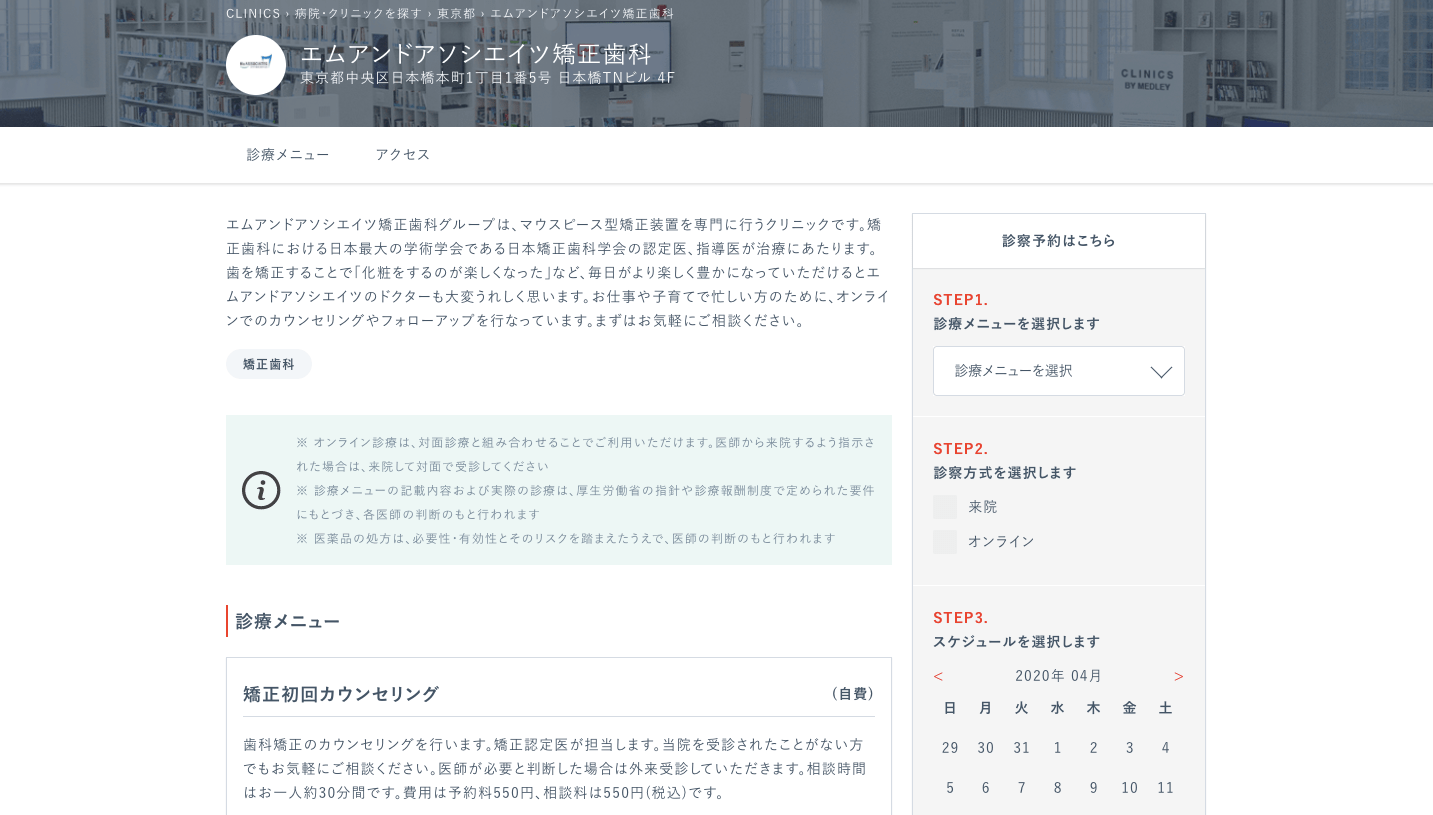Click the 矯正歯科 tag
1433x815 pixels.
click(x=269, y=364)
